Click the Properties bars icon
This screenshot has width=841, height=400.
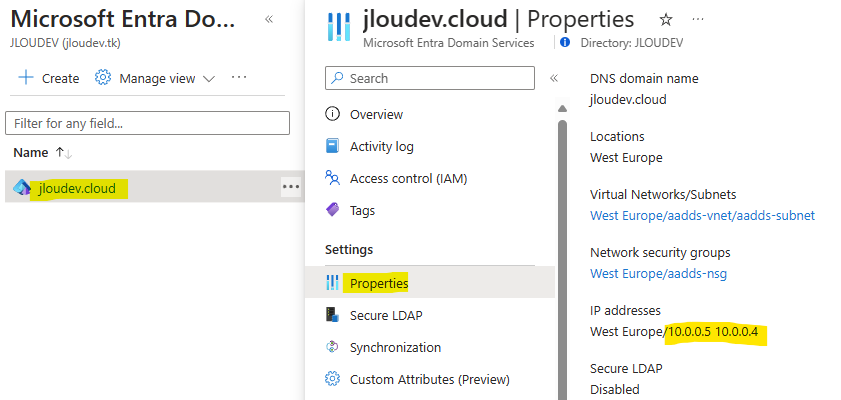coord(333,283)
